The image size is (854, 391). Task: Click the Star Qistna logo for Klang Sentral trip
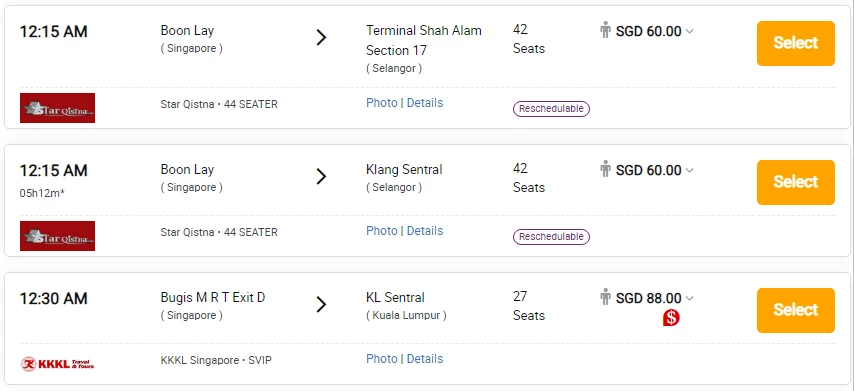point(57,236)
